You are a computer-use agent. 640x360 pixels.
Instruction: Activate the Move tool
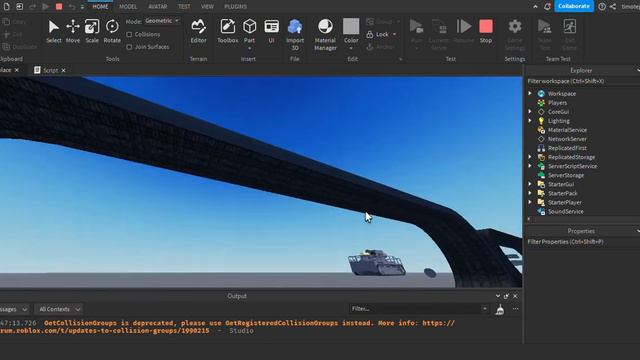[x=73, y=31]
